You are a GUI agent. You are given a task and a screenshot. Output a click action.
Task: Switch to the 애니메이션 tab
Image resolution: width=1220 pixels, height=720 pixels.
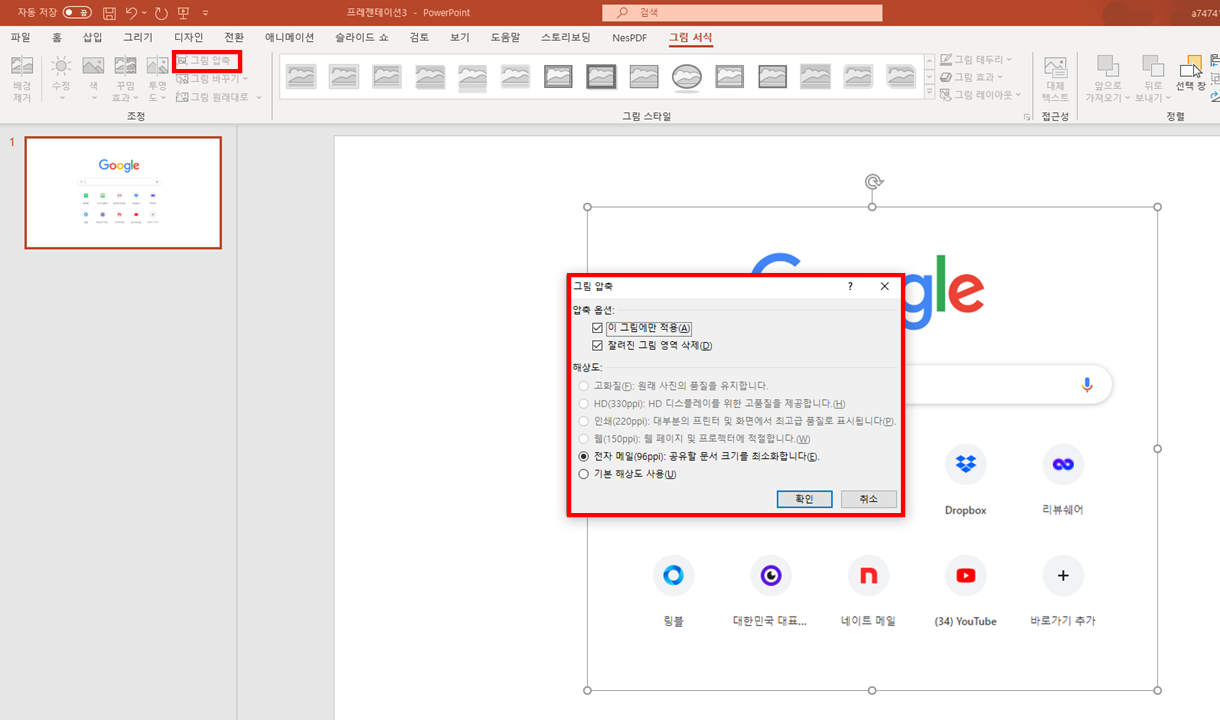point(290,37)
